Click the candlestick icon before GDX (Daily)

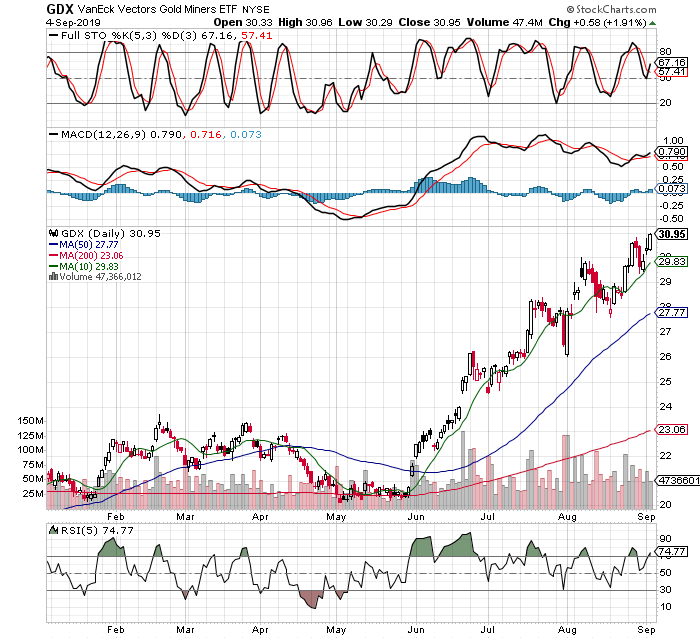coord(54,233)
